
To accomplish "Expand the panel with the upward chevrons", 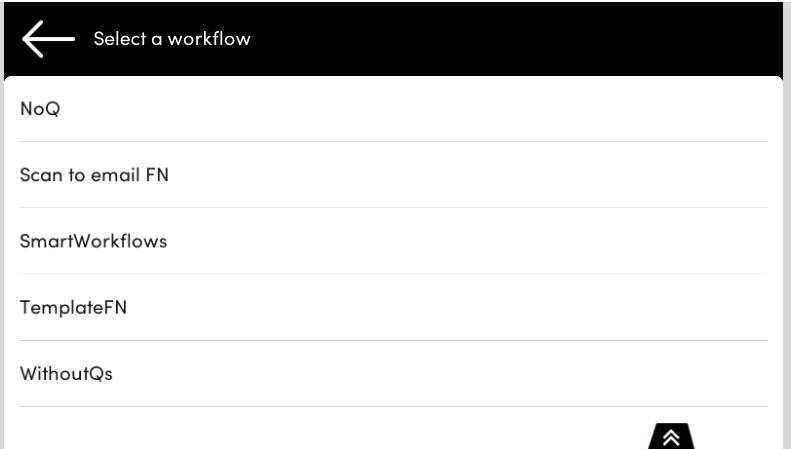I will pos(672,436).
